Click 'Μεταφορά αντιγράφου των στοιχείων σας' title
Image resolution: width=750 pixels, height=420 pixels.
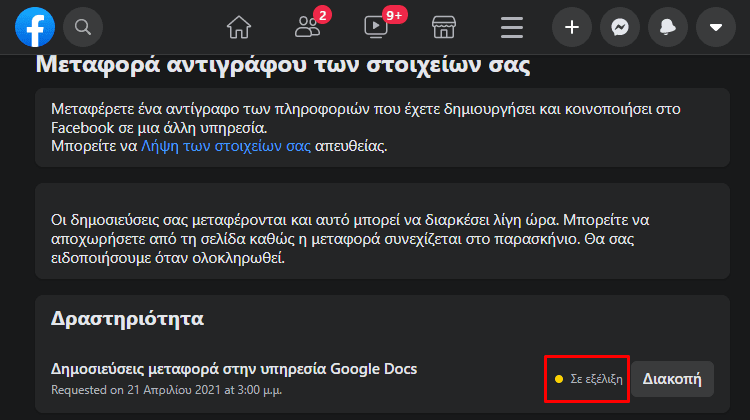pyautogui.click(x=283, y=65)
